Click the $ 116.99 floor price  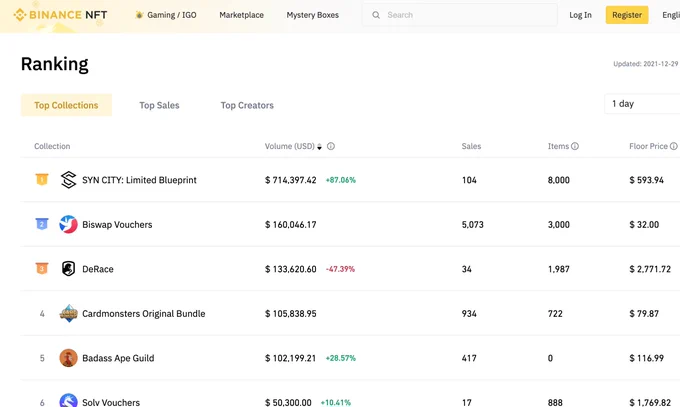click(646, 358)
